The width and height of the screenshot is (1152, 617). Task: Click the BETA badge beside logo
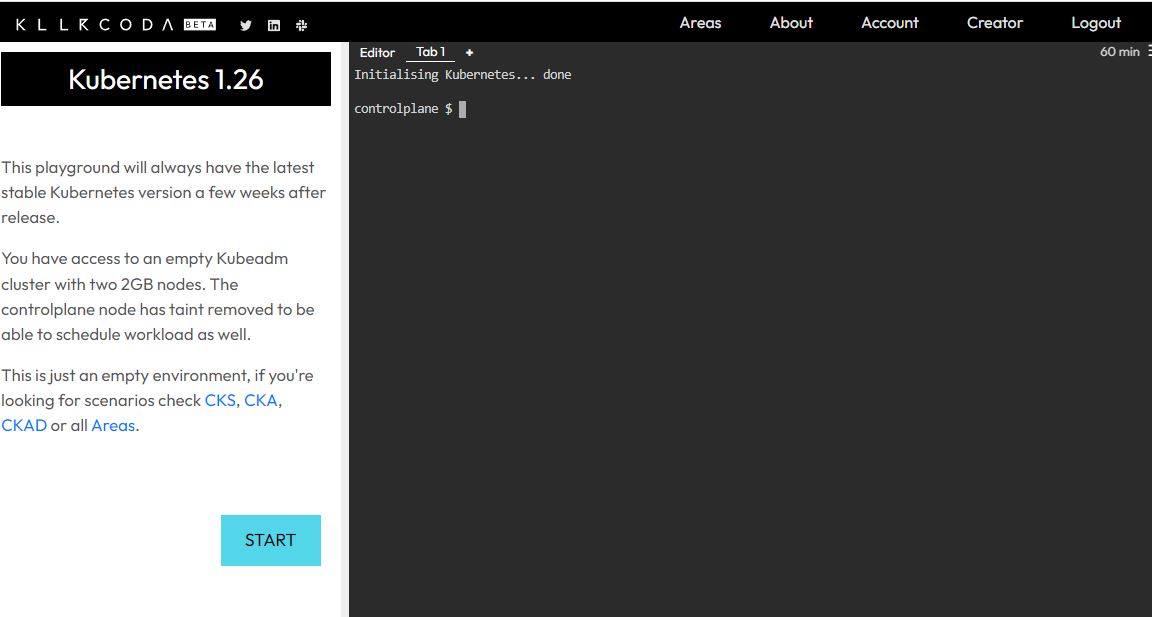click(200, 24)
